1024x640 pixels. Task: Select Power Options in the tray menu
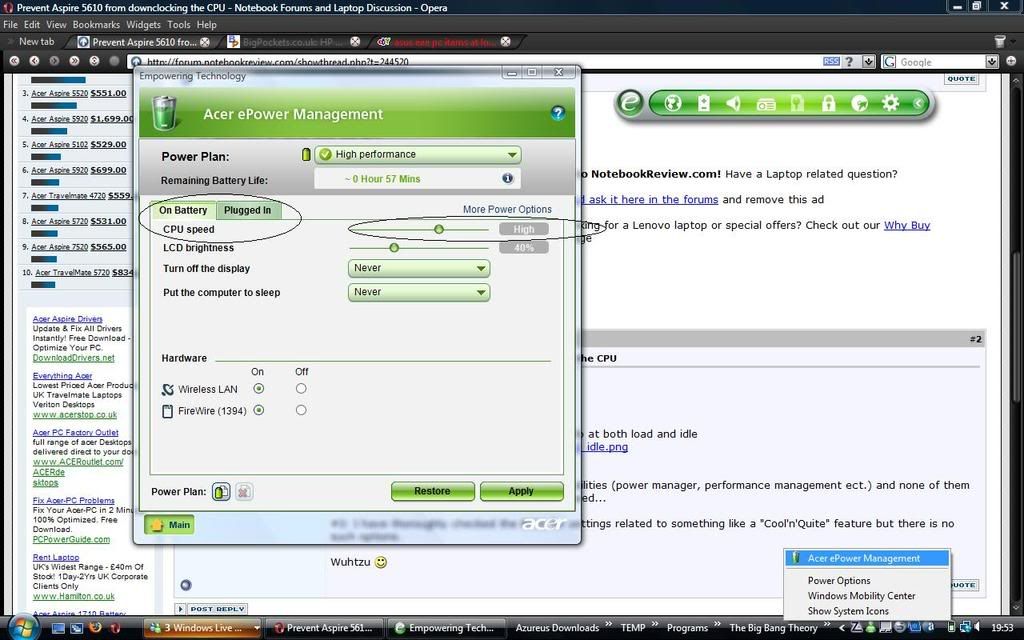(x=839, y=580)
